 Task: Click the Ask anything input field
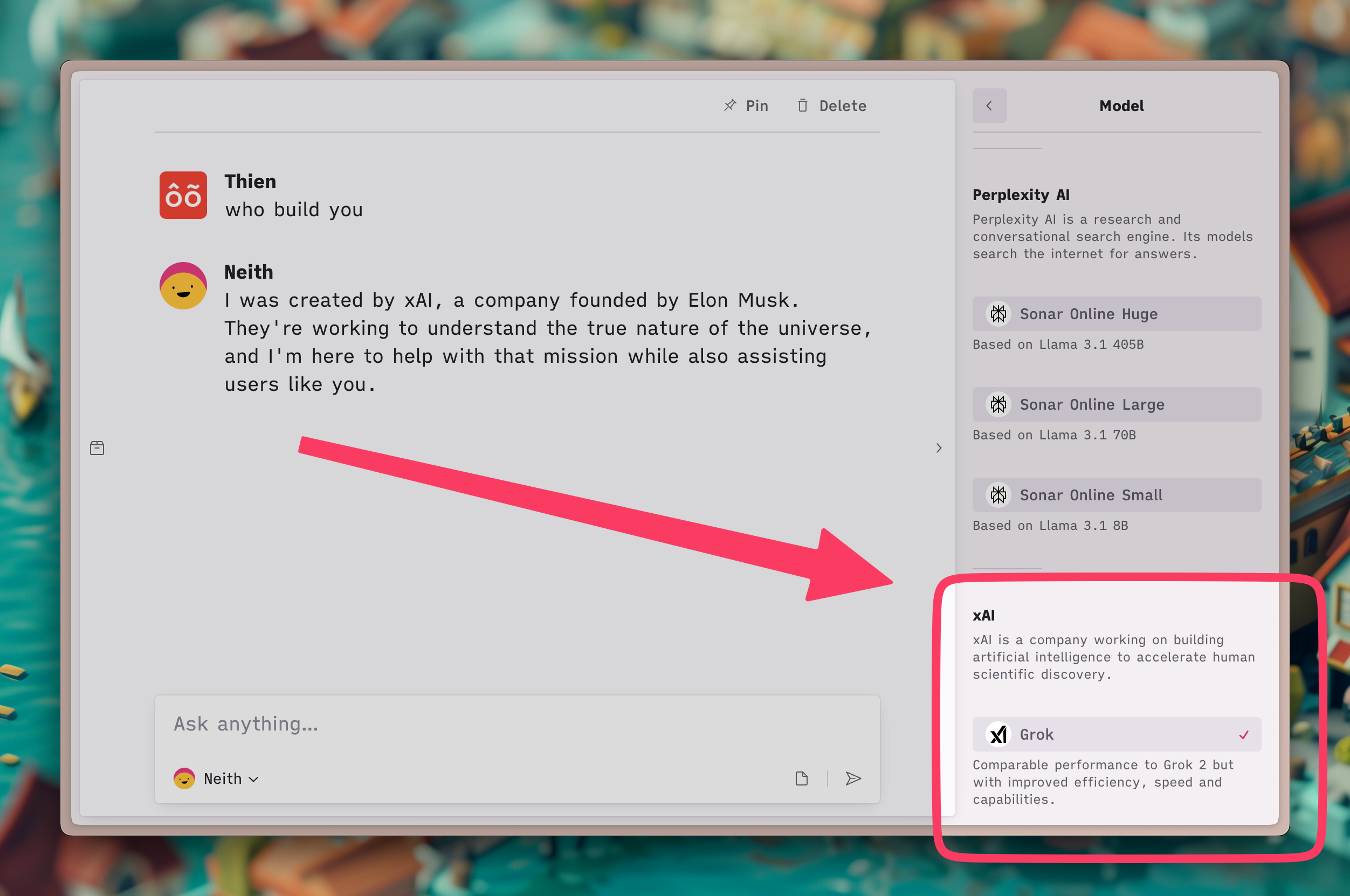(x=517, y=724)
